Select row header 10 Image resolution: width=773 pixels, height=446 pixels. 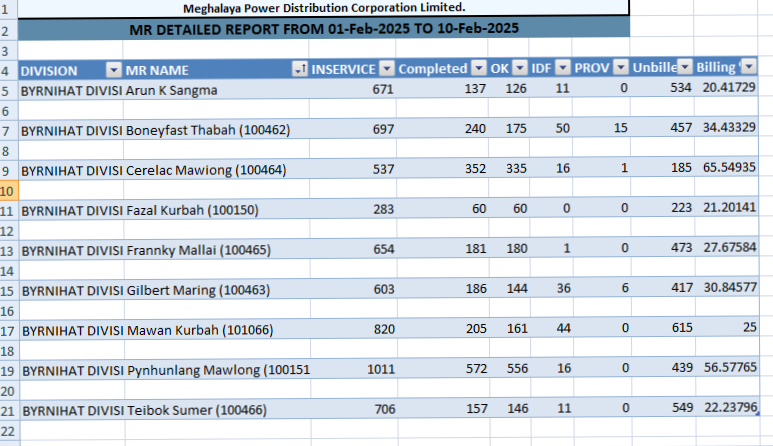tap(9, 191)
